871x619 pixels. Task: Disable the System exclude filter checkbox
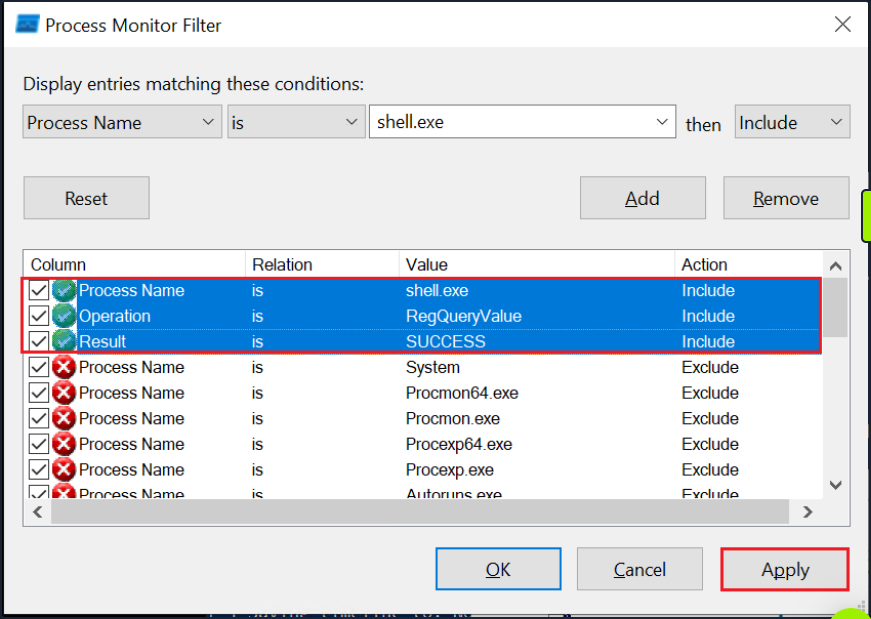(38, 367)
